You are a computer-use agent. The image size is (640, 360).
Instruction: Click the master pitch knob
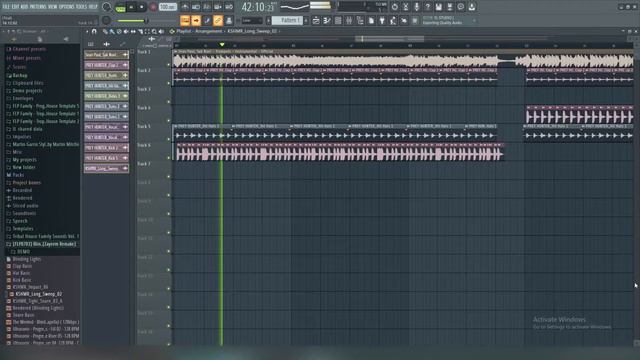106,20
